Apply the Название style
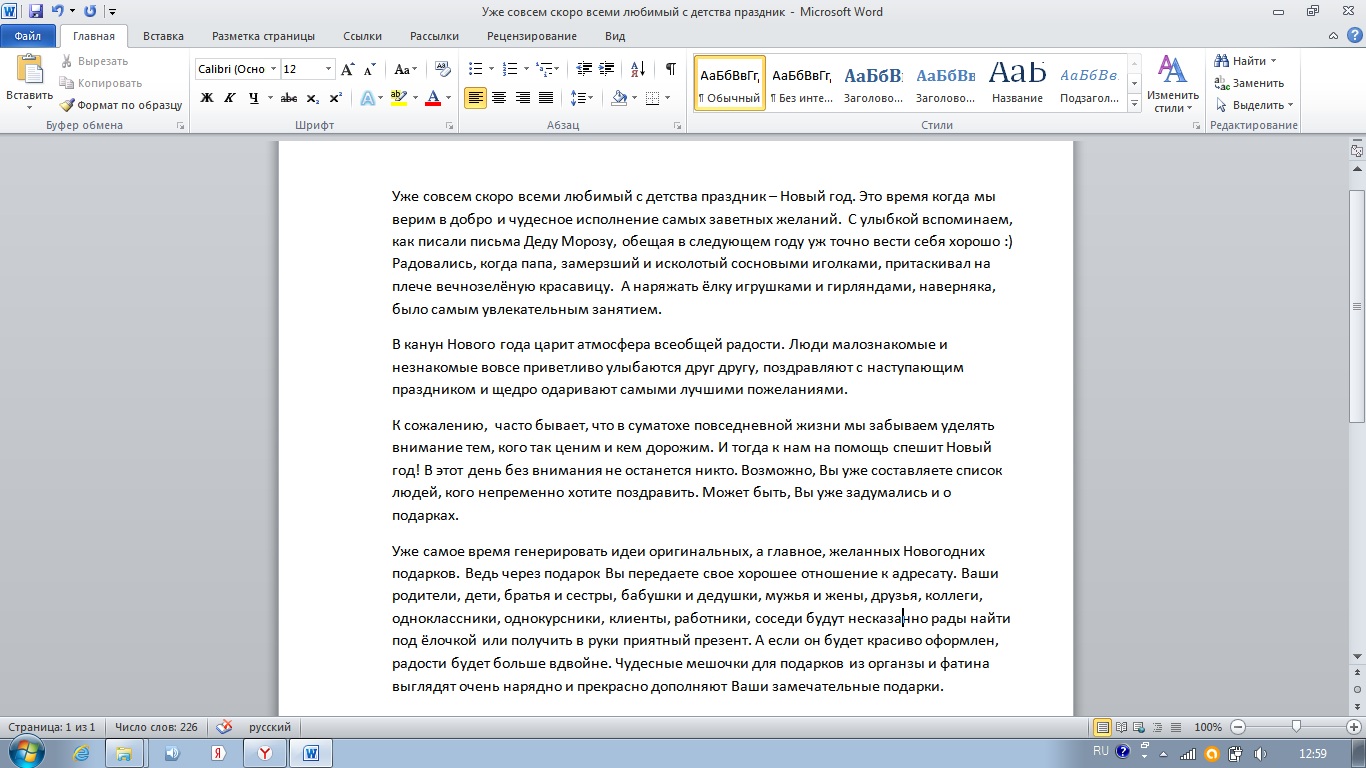 1018,83
